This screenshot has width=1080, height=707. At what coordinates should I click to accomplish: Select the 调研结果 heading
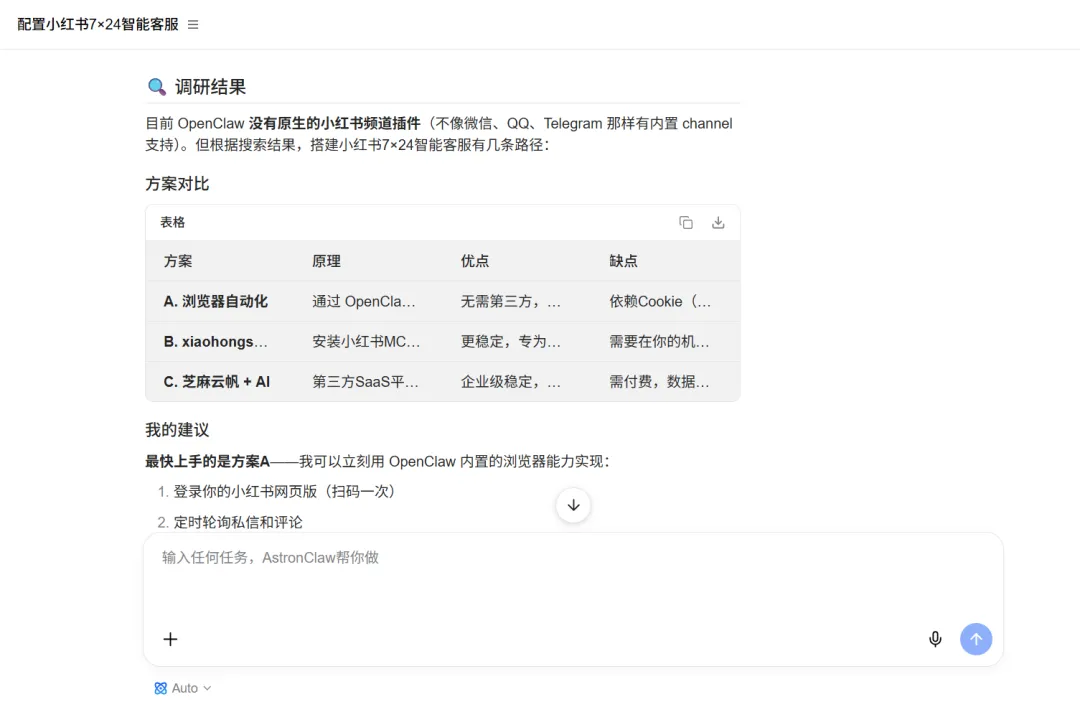(x=210, y=87)
